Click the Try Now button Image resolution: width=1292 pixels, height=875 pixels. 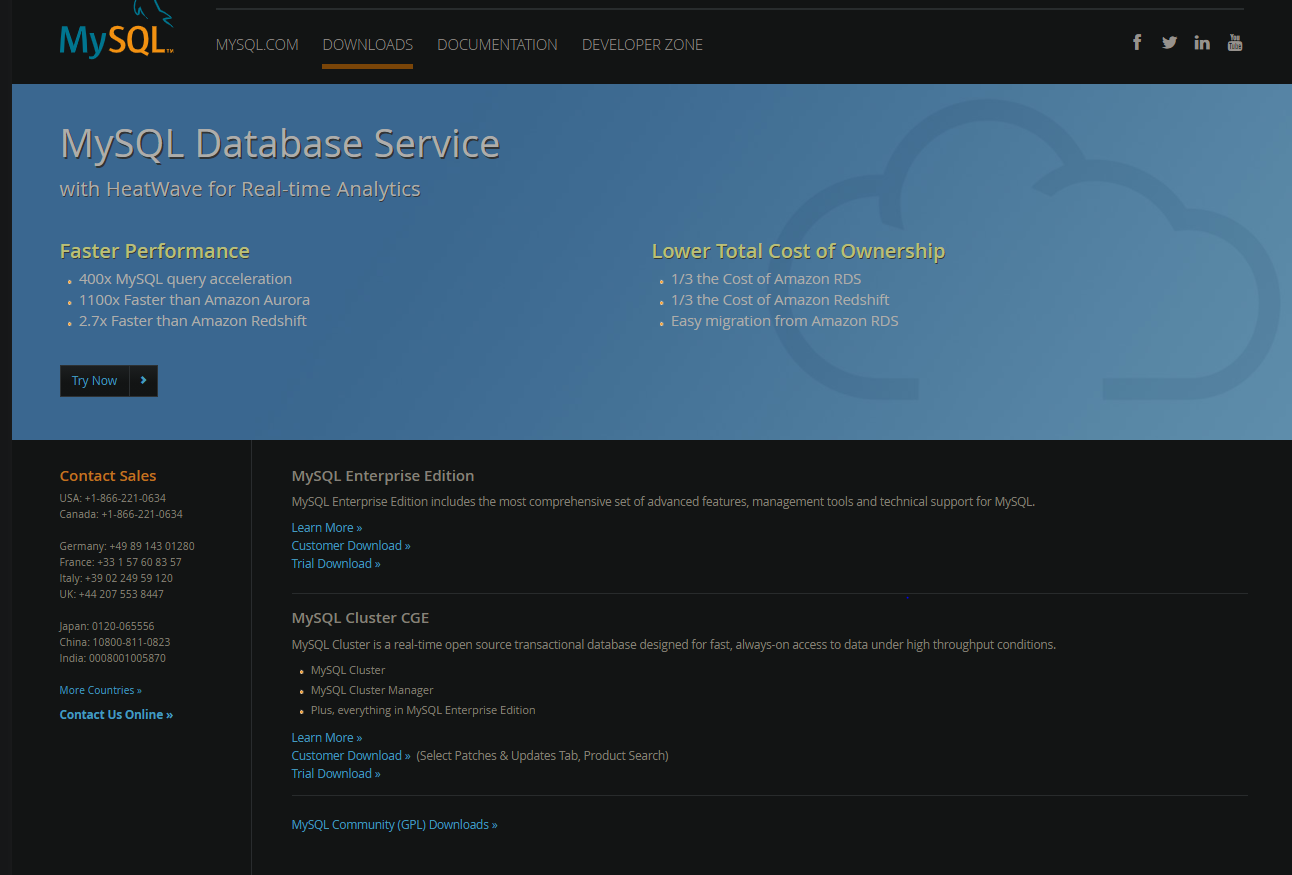coord(109,381)
